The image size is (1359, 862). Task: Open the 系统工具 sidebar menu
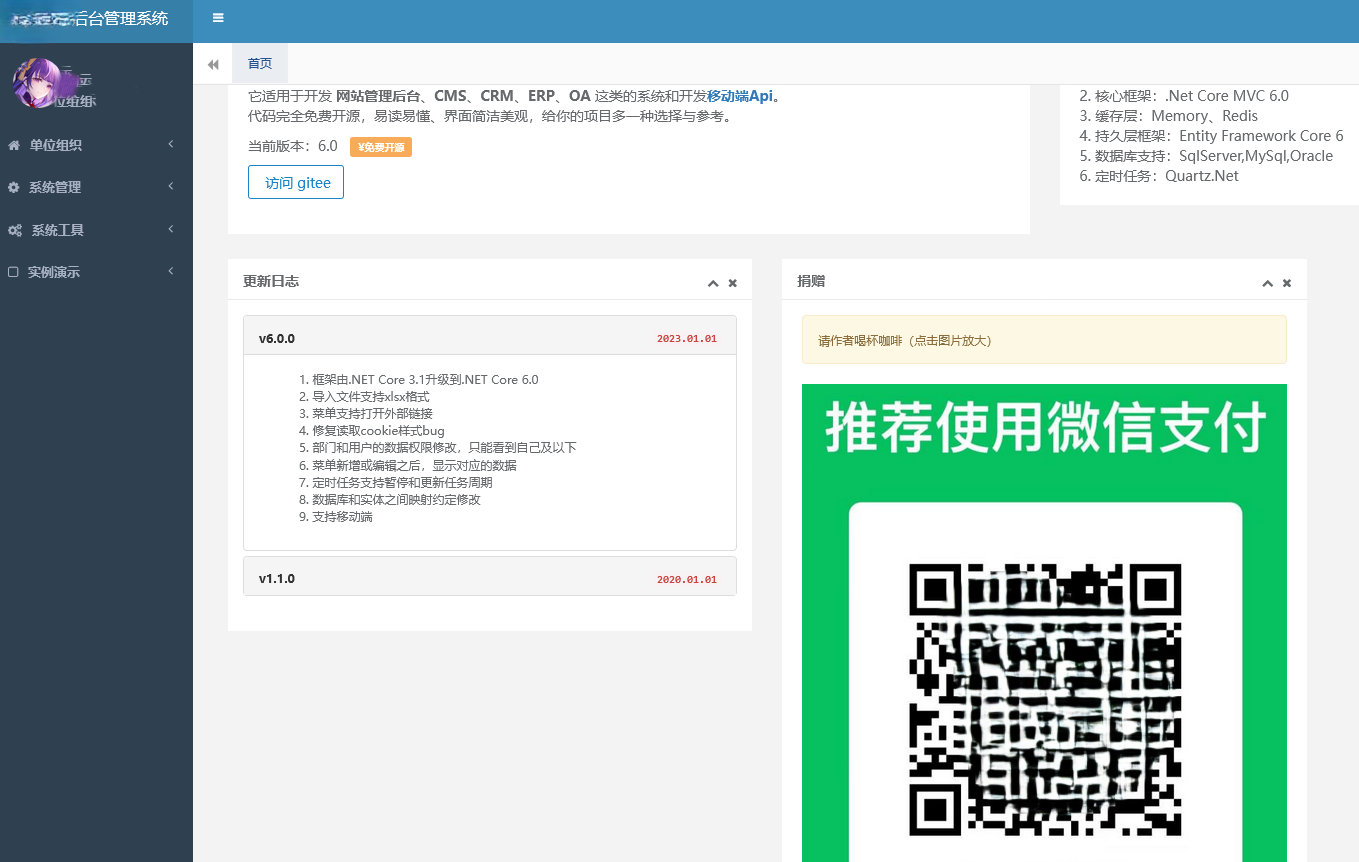tap(96, 230)
